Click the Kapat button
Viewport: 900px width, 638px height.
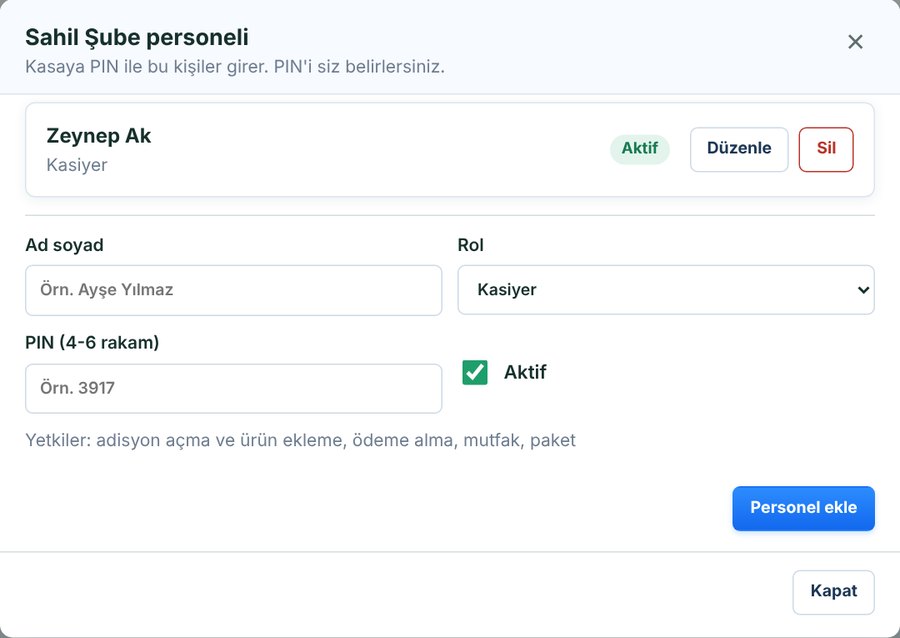(833, 592)
